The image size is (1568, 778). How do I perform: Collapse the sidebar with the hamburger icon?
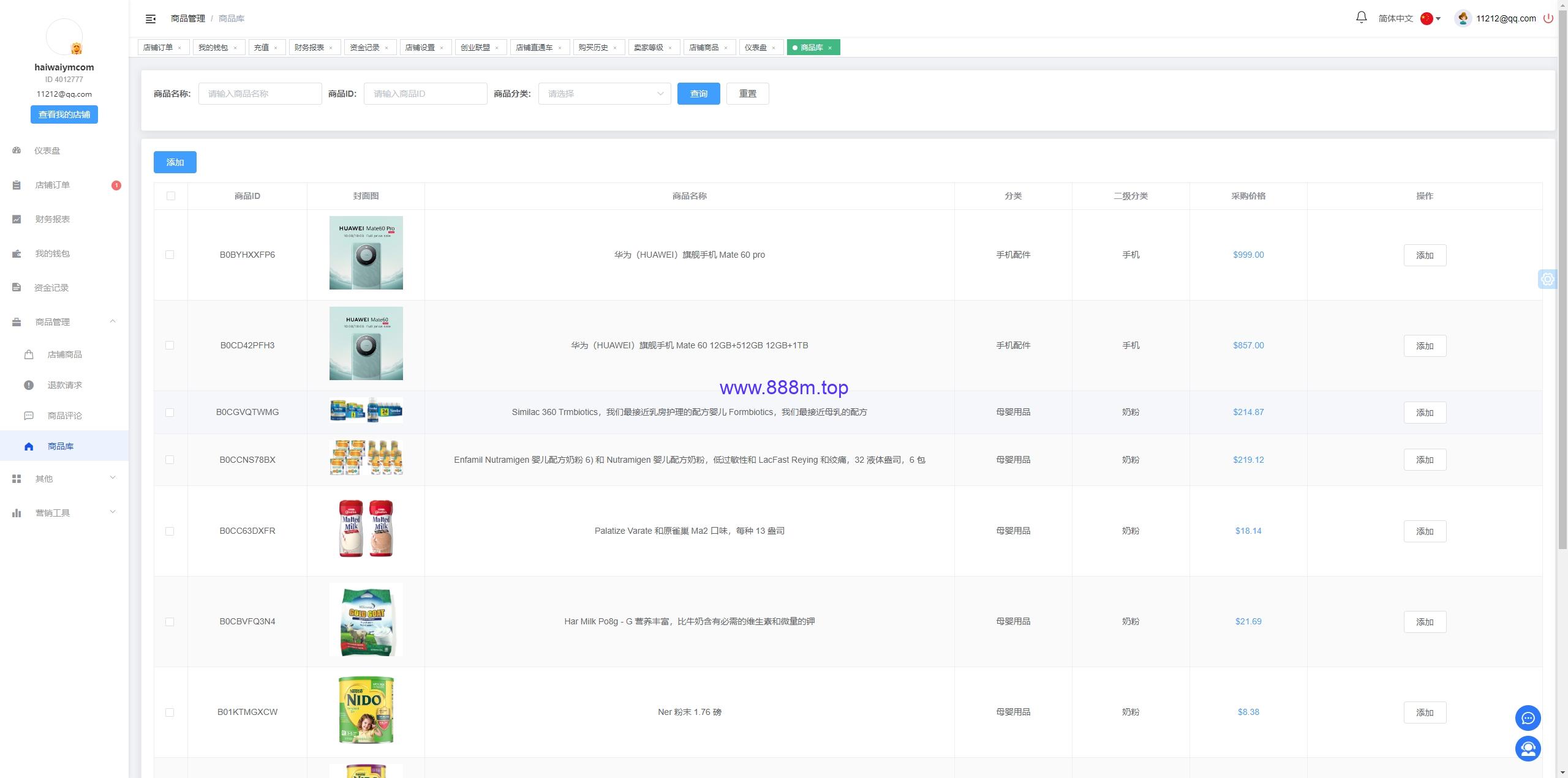click(x=151, y=19)
